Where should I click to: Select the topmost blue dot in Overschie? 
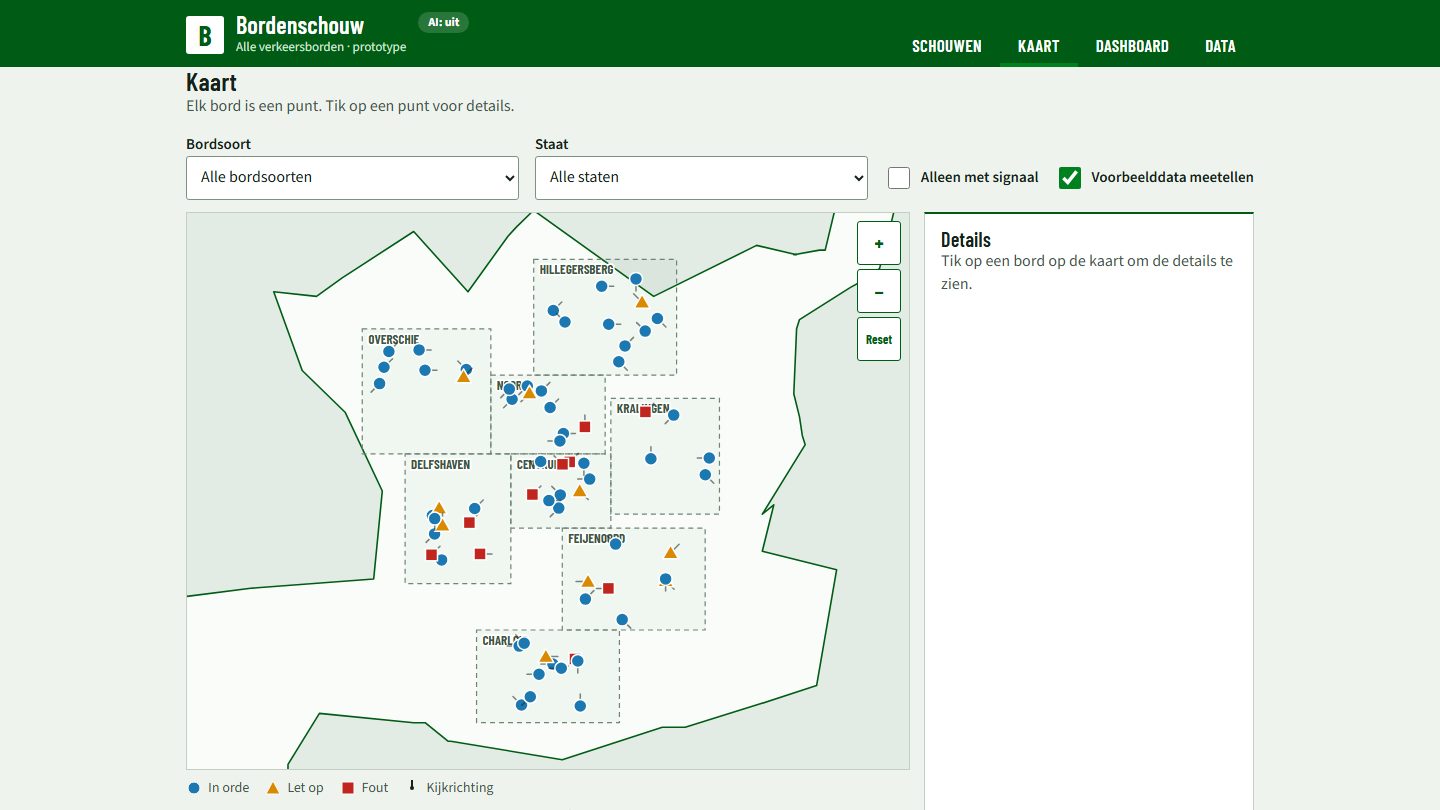coord(419,350)
